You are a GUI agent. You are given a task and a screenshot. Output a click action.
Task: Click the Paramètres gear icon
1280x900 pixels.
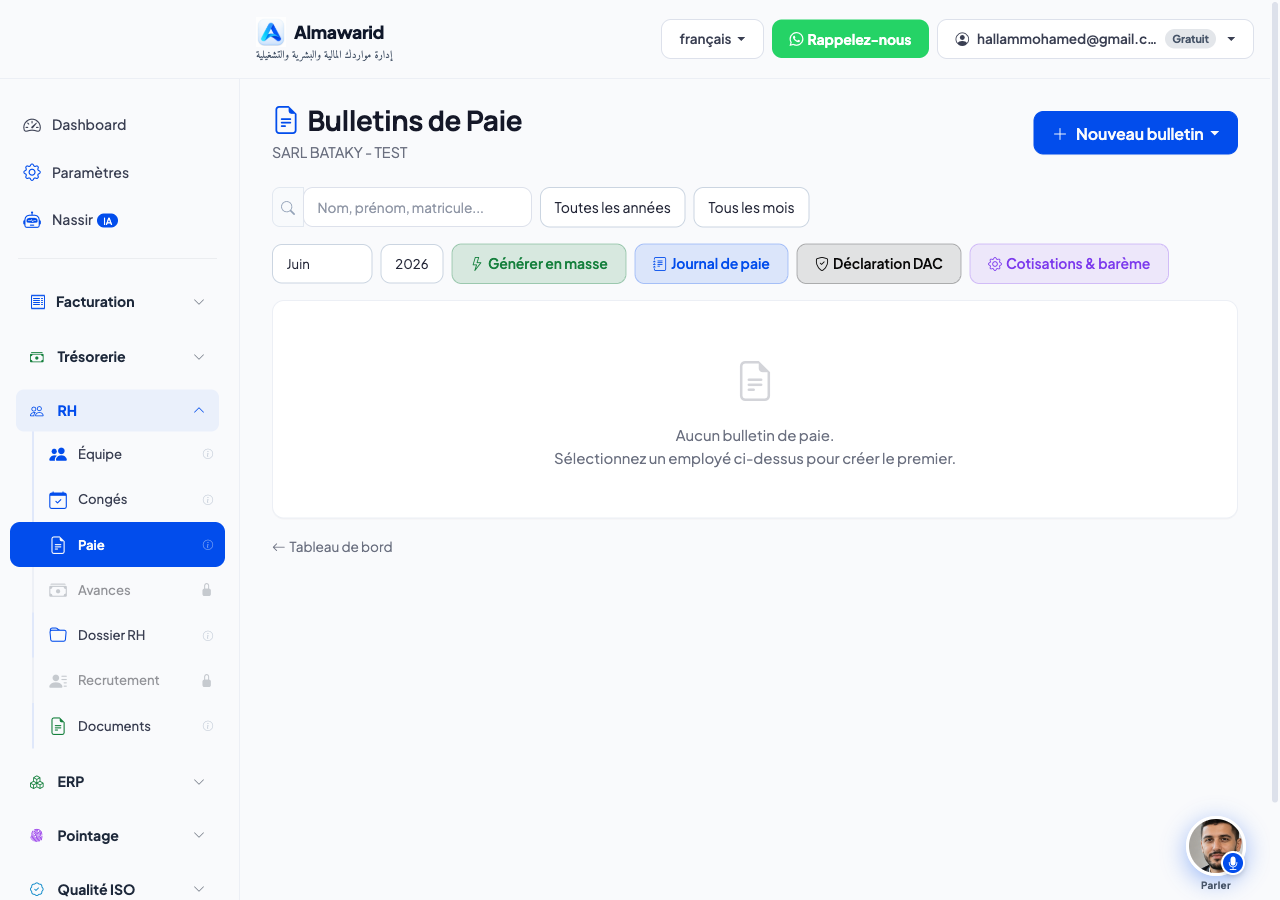pos(32,173)
